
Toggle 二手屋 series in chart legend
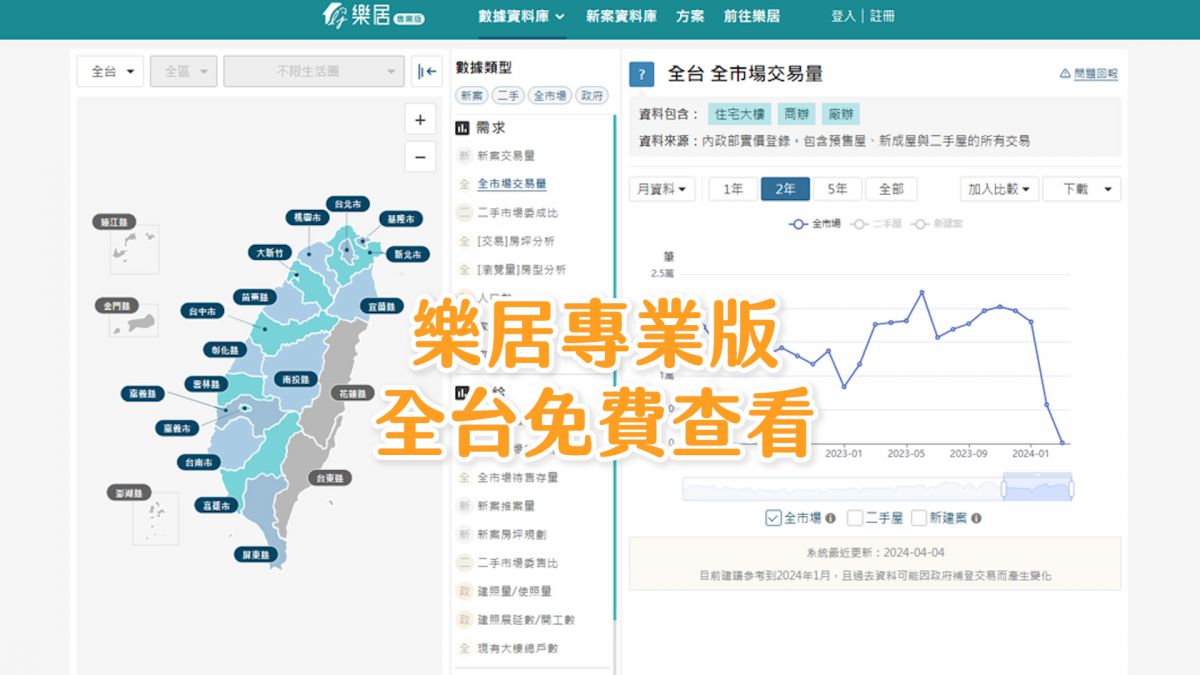[x=875, y=224]
